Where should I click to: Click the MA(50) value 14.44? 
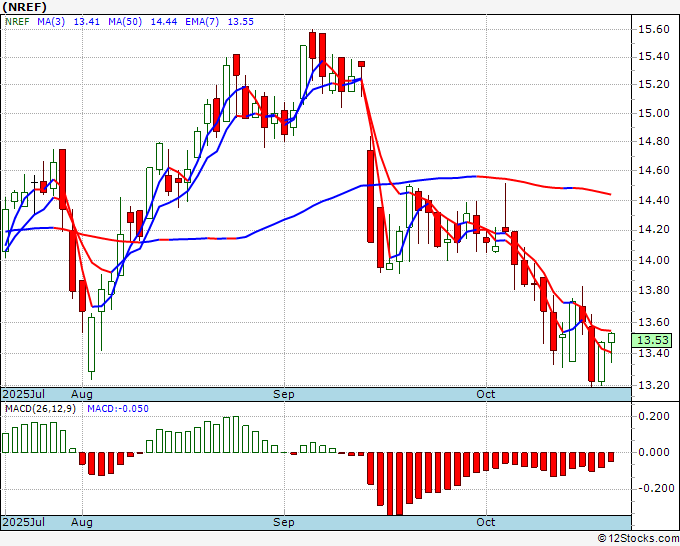coord(163,21)
